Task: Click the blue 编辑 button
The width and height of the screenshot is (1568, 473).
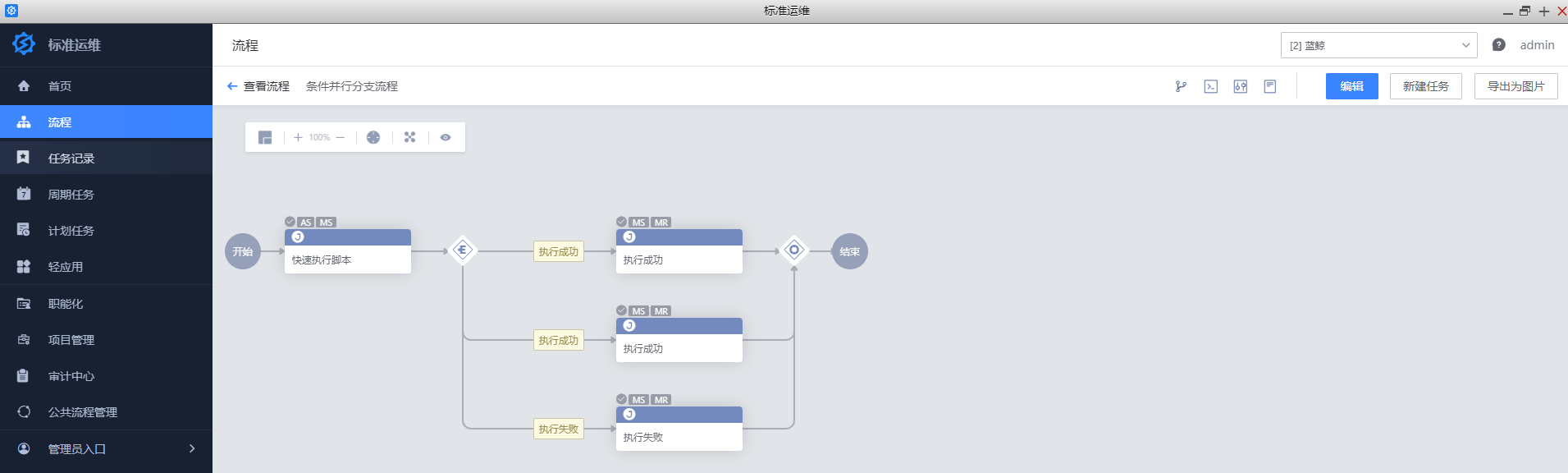Action: click(1351, 86)
